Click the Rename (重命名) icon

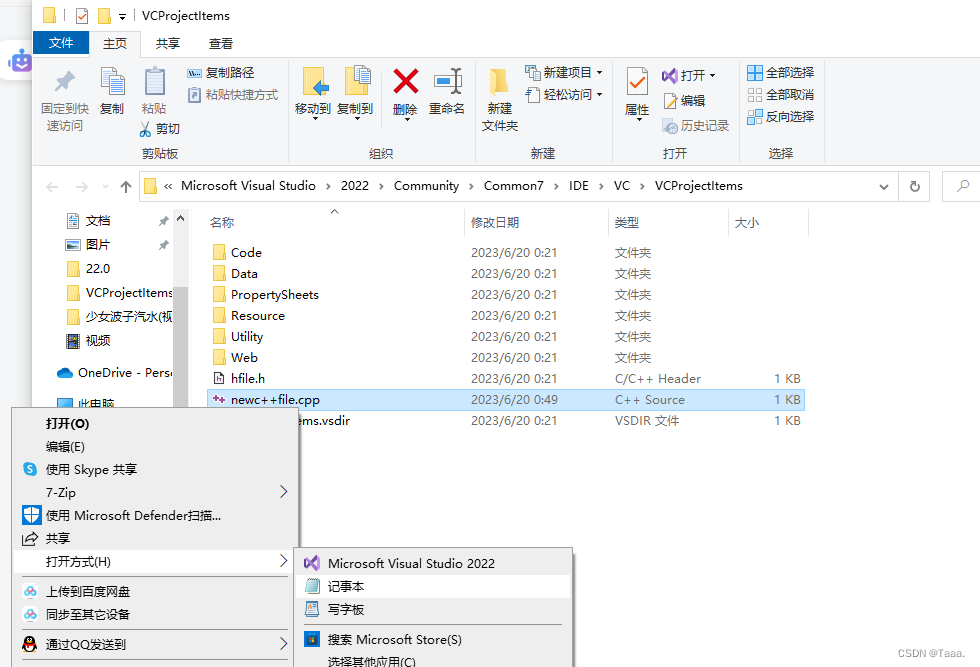(x=448, y=81)
